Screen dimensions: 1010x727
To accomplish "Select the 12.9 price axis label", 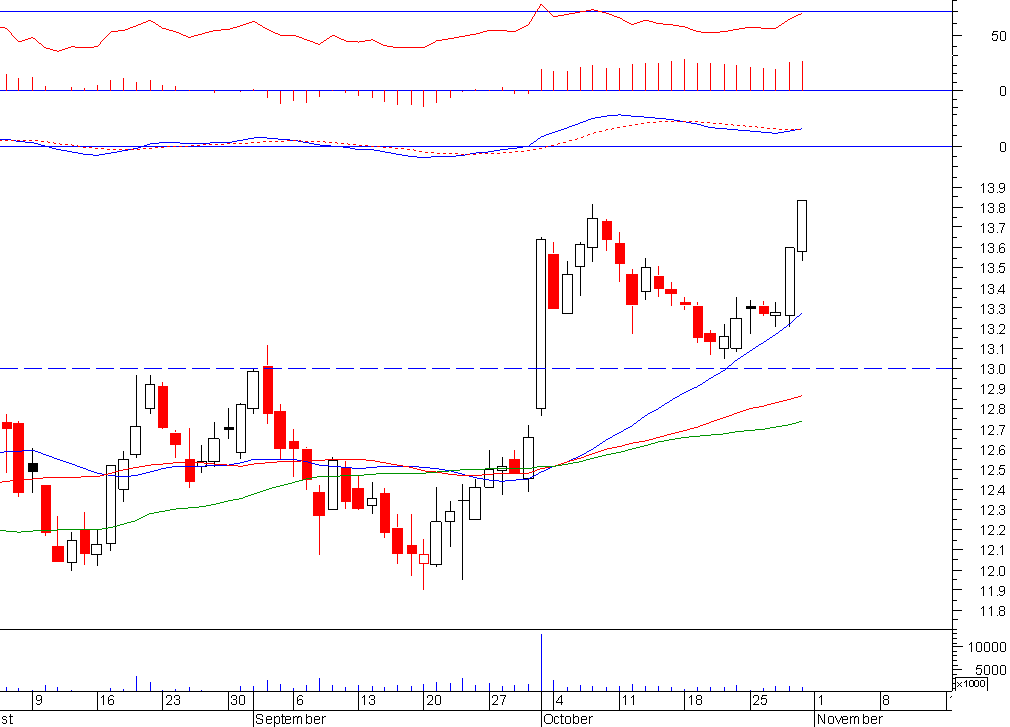I will click(992, 389).
